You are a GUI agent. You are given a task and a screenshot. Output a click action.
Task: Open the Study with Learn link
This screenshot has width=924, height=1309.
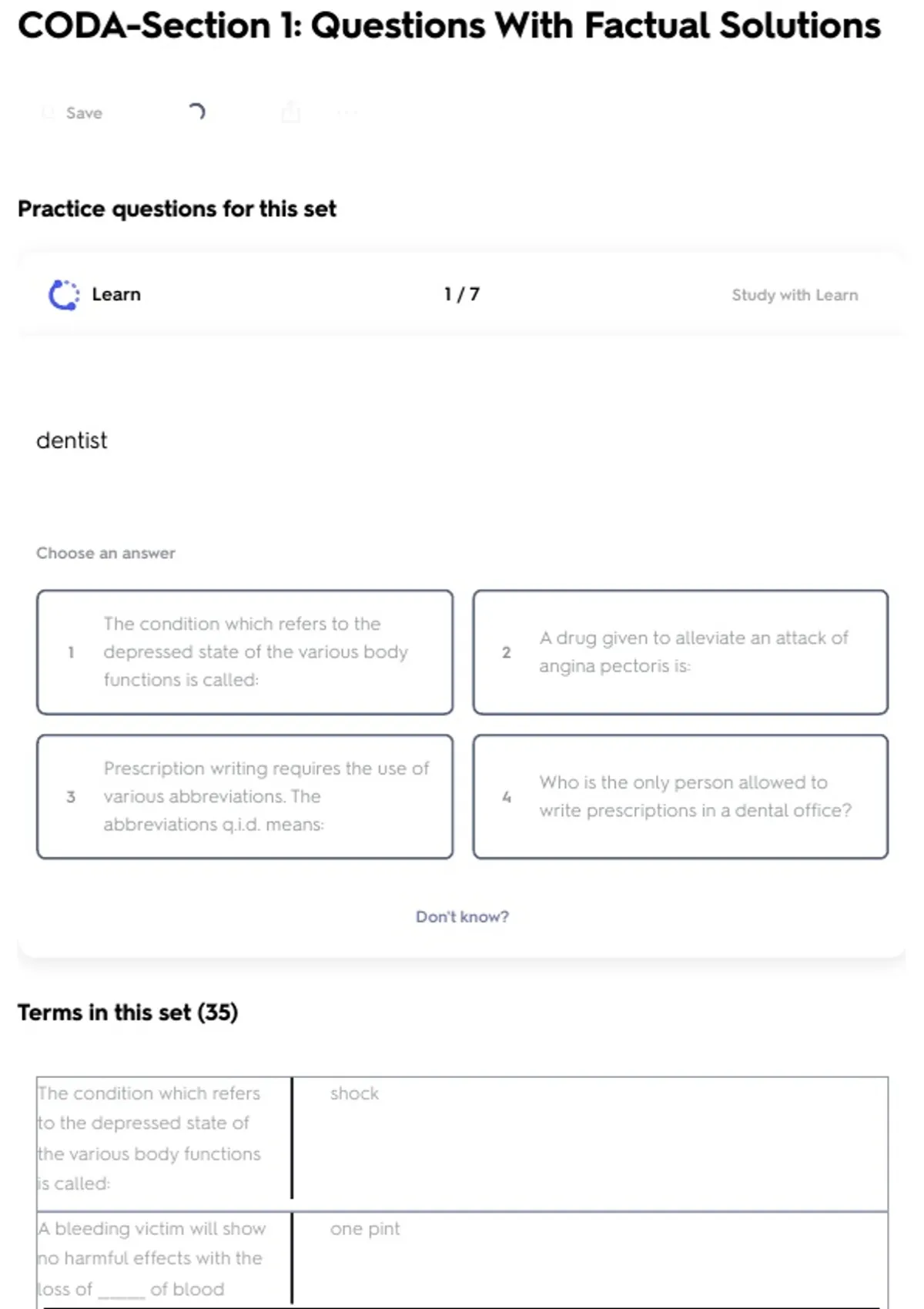pyautogui.click(x=794, y=295)
